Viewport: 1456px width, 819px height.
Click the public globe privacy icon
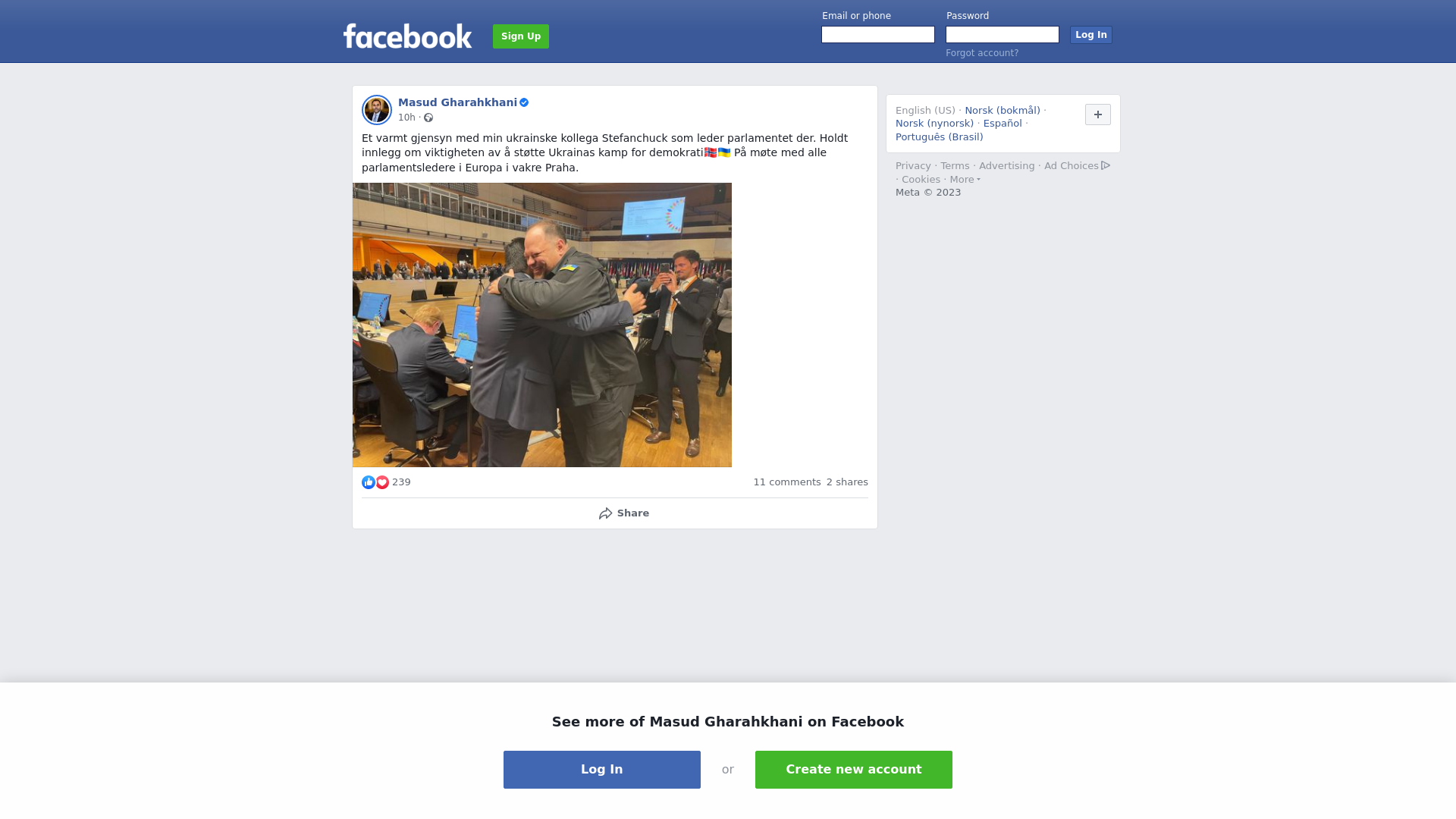point(428,118)
